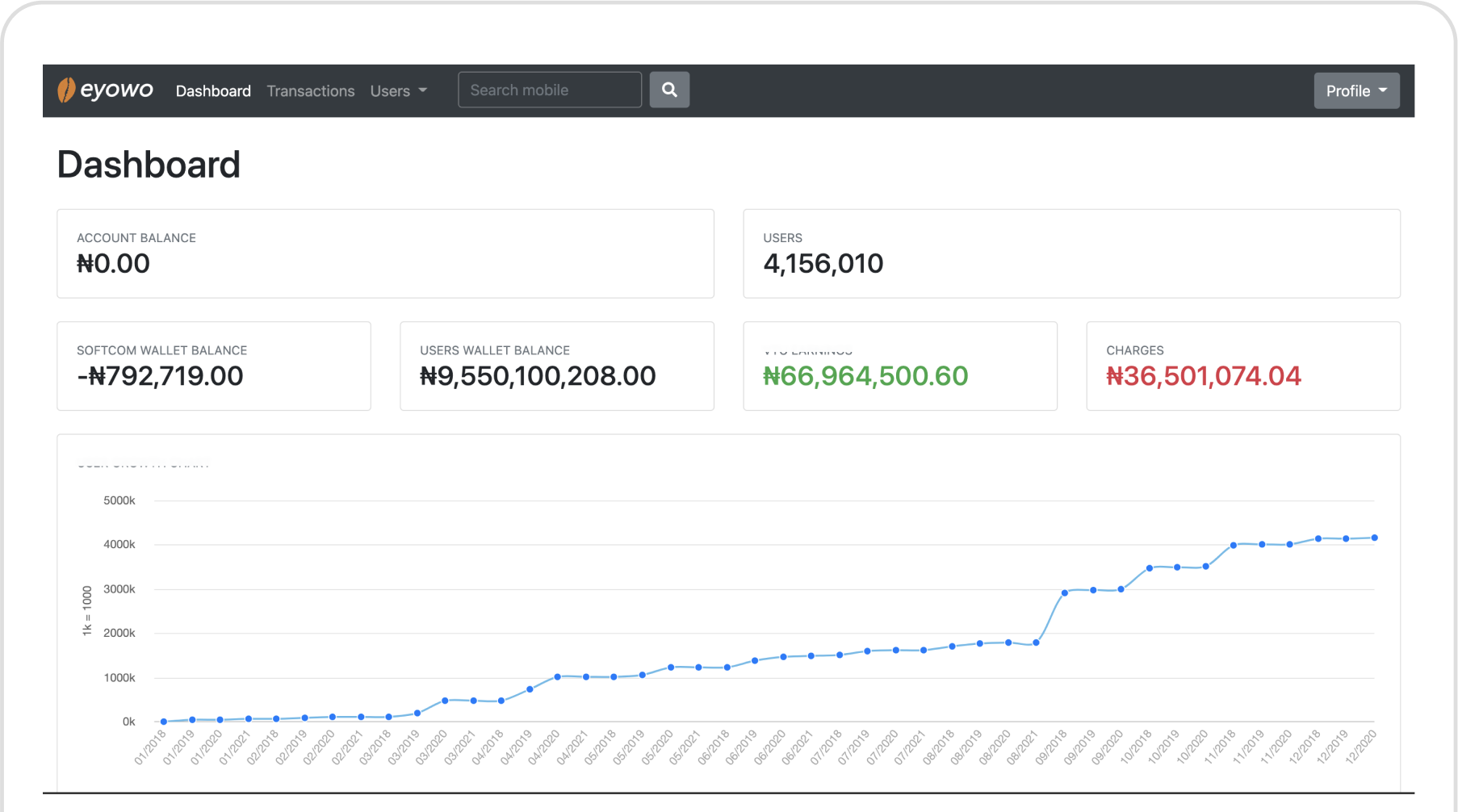Click the green ₦66,964,500.60 earnings value
The image size is (1458, 812).
865,376
